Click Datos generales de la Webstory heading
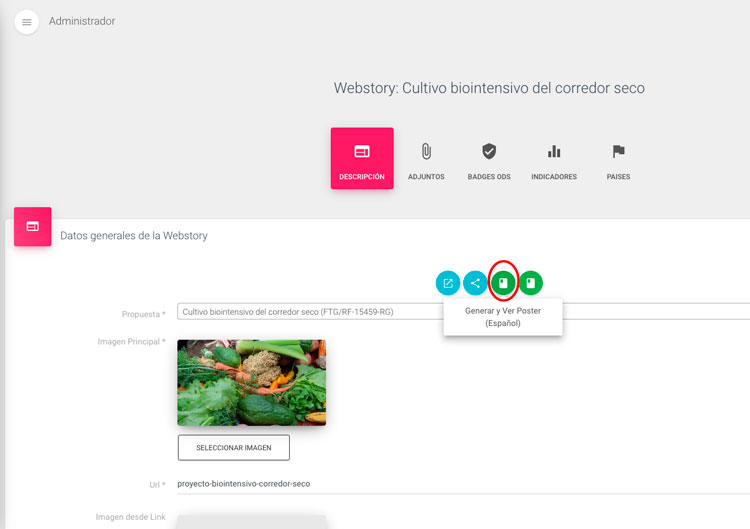The width and height of the screenshot is (750, 529). (x=134, y=236)
